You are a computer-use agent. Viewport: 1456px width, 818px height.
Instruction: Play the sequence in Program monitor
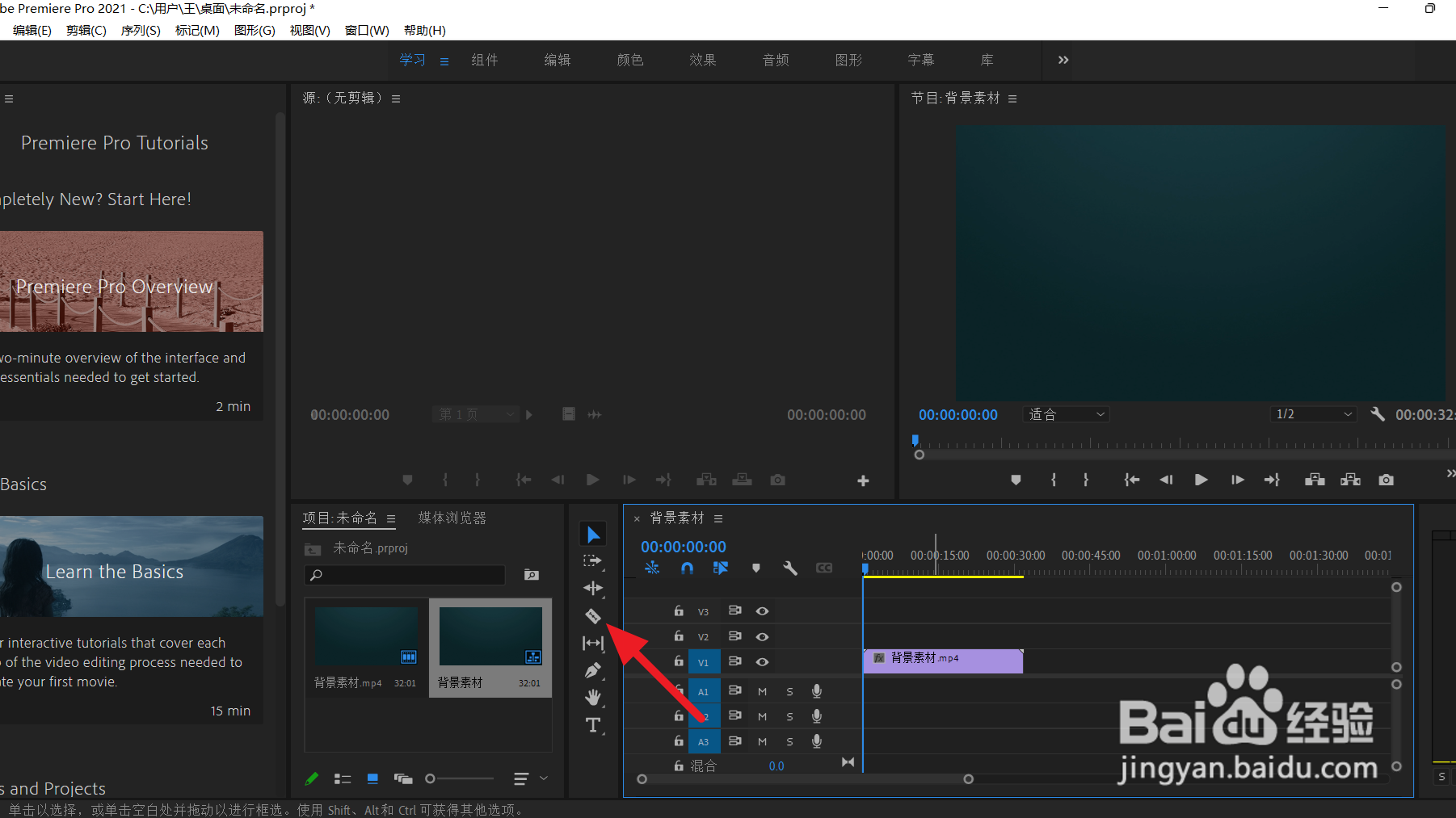1201,480
